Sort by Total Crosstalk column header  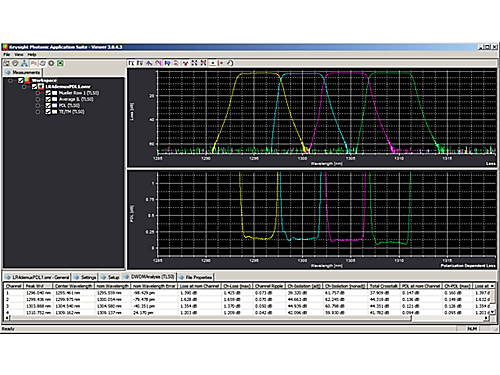(383, 286)
